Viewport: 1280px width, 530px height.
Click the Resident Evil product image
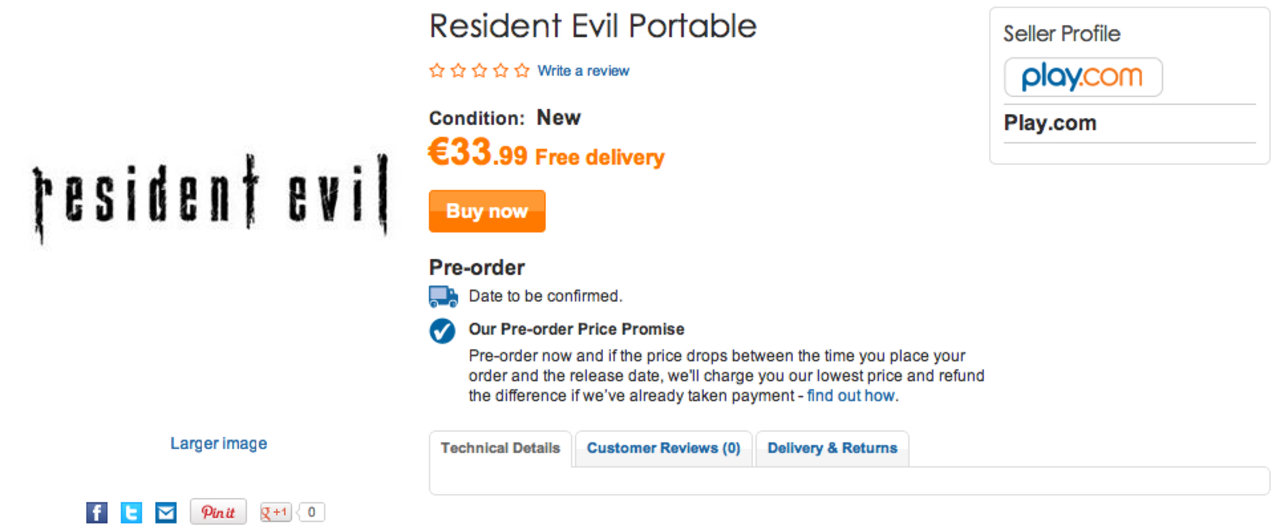tap(210, 198)
